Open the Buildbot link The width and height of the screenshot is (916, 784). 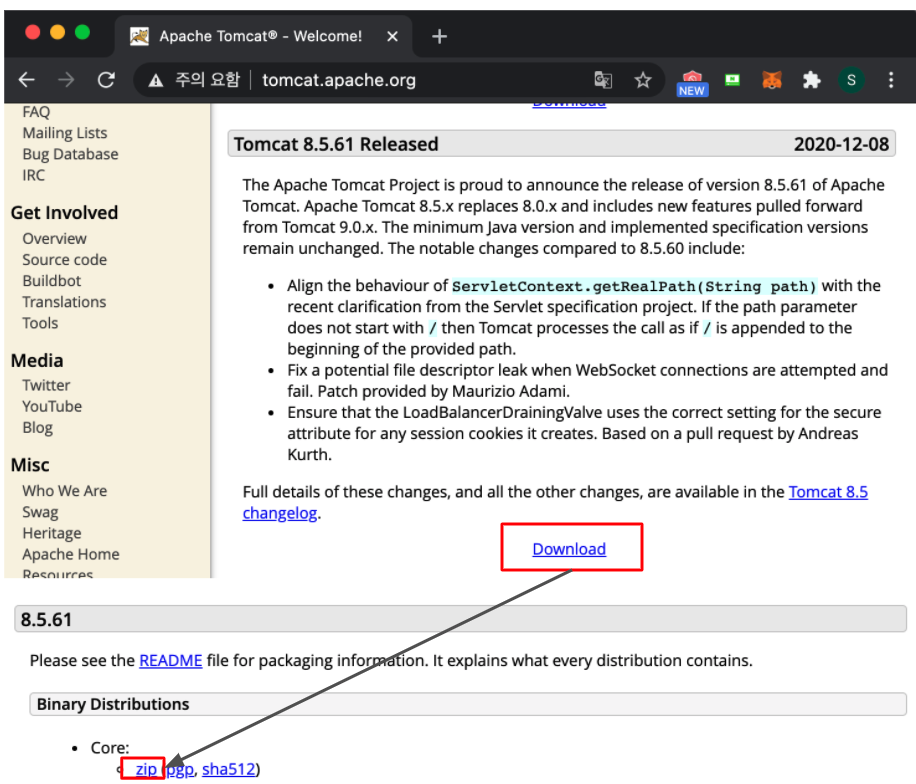[51, 281]
